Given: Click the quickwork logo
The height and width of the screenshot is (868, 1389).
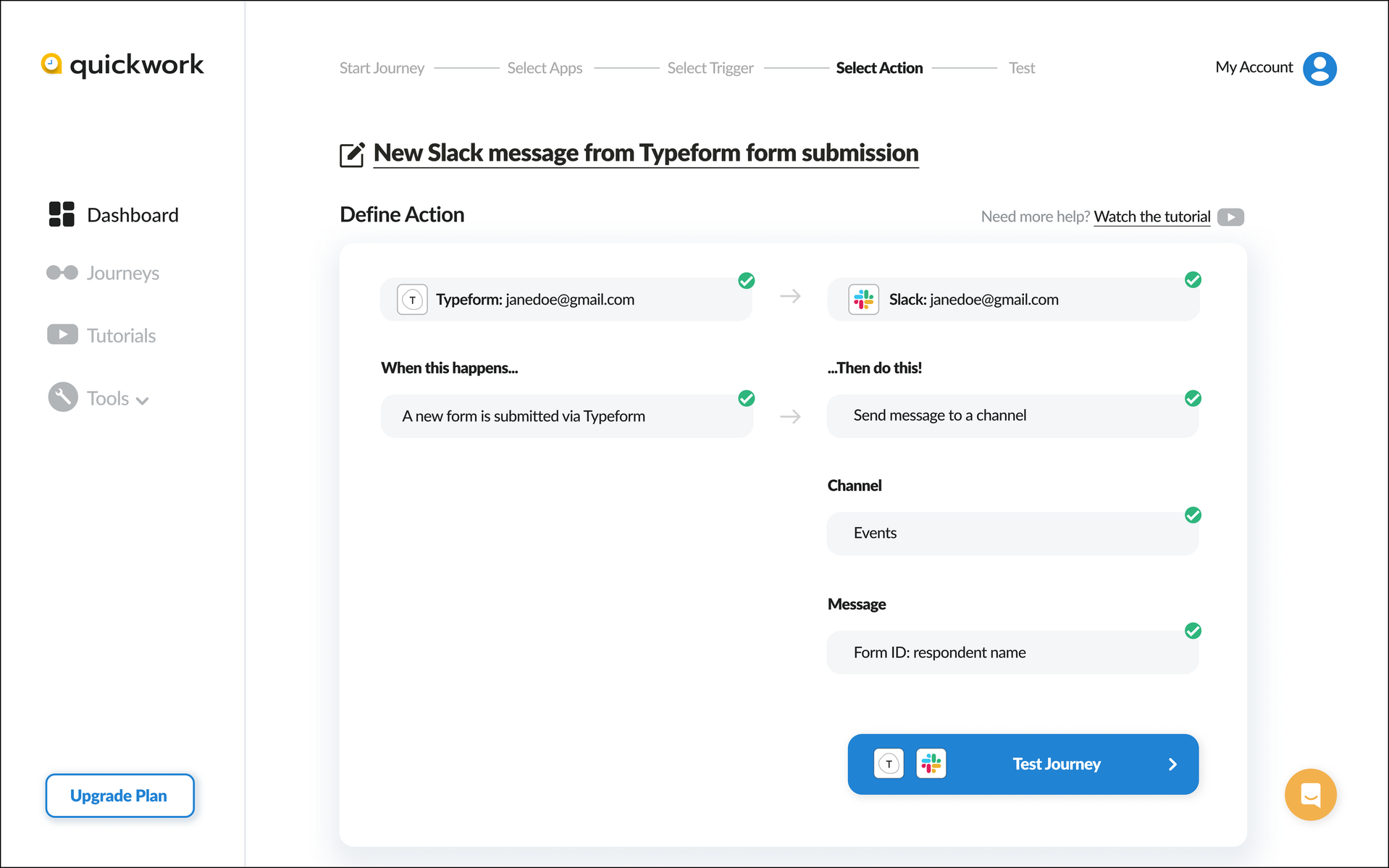Looking at the screenshot, I should [122, 64].
